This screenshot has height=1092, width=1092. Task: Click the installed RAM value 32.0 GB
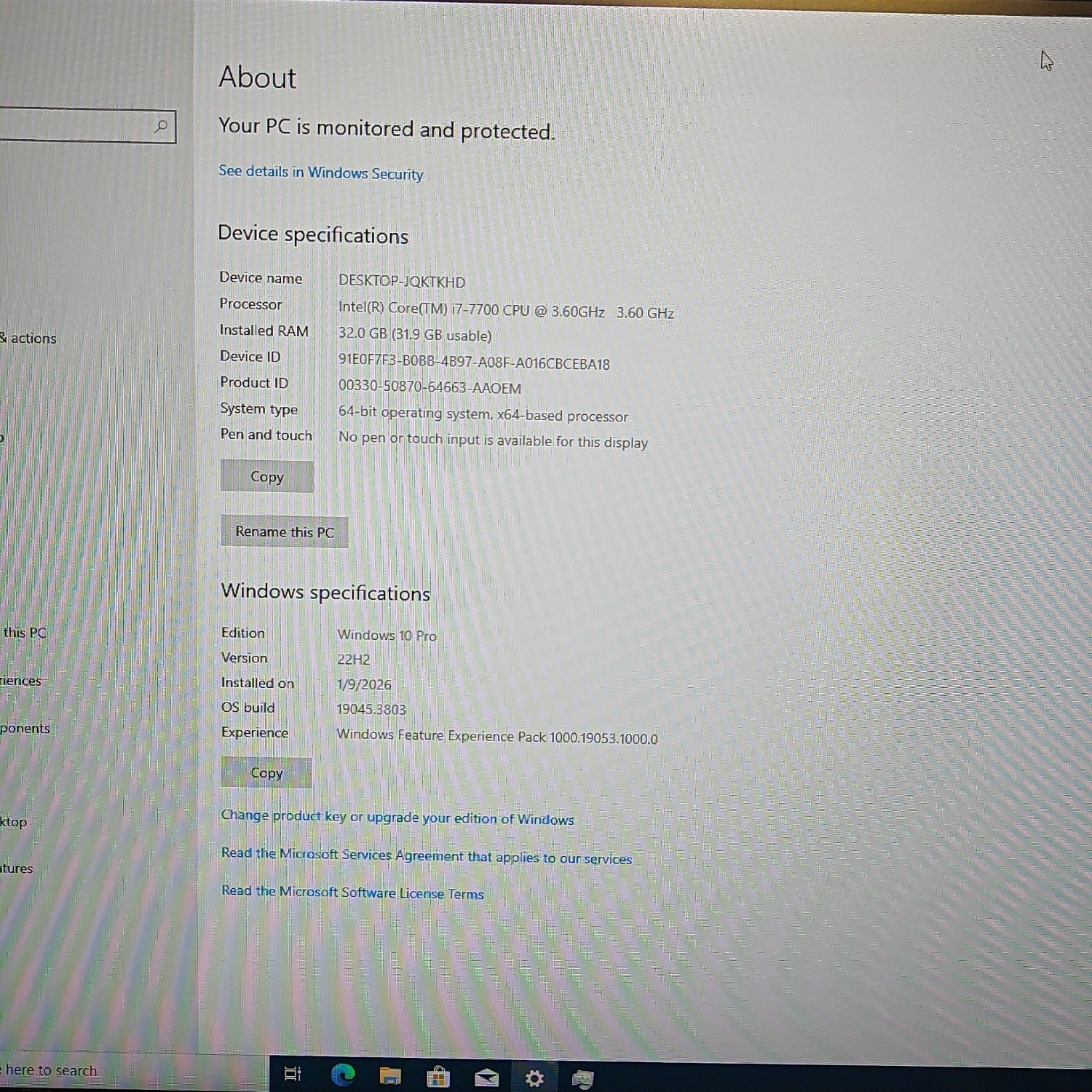(415, 335)
